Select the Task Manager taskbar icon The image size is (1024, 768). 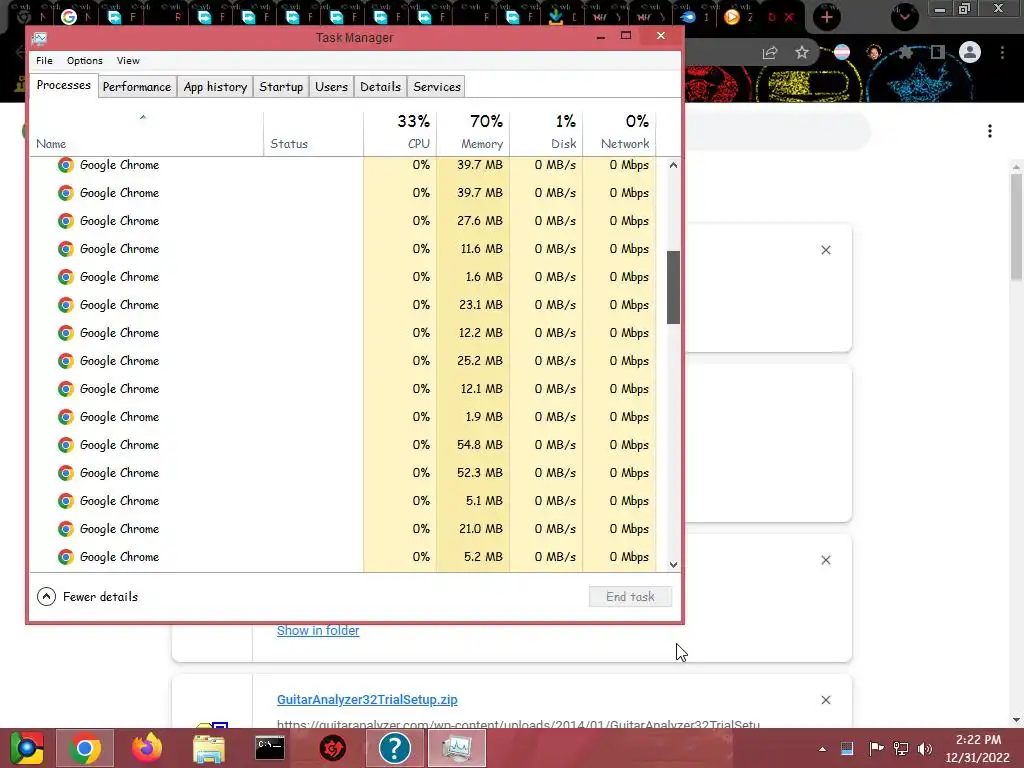(x=456, y=748)
